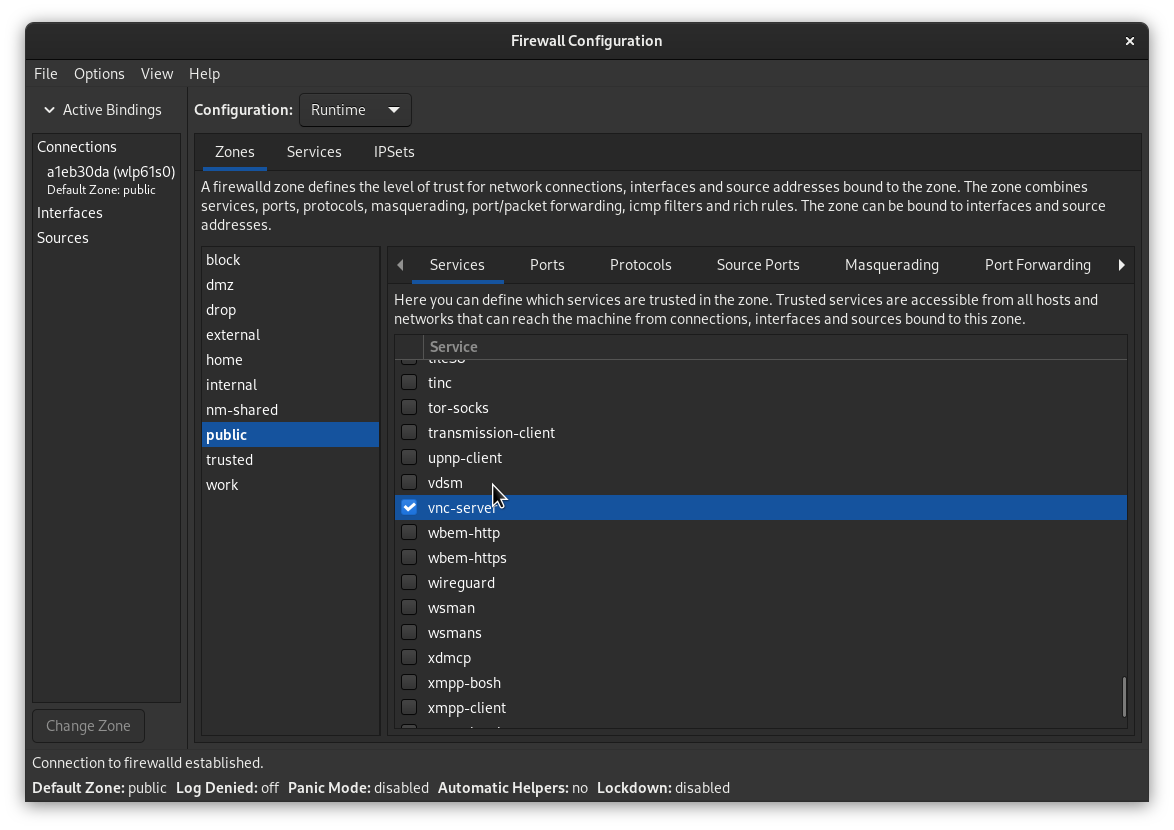Viewport: 1174px width, 830px height.
Task: Open the Help menu
Action: 204,73
